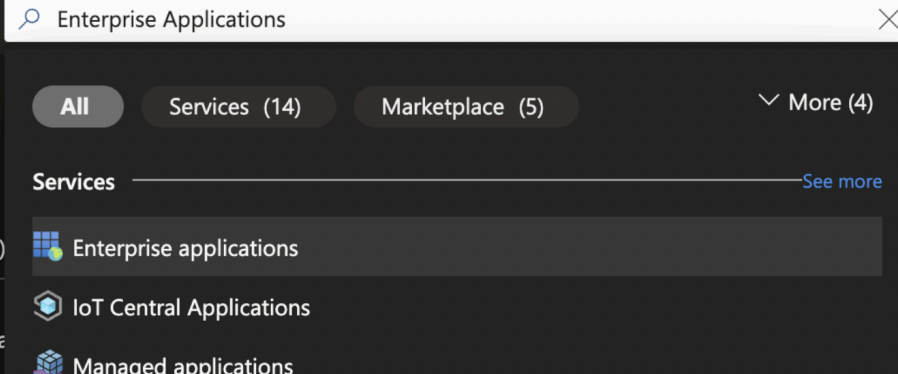Open Managed applications search result

coord(183,365)
